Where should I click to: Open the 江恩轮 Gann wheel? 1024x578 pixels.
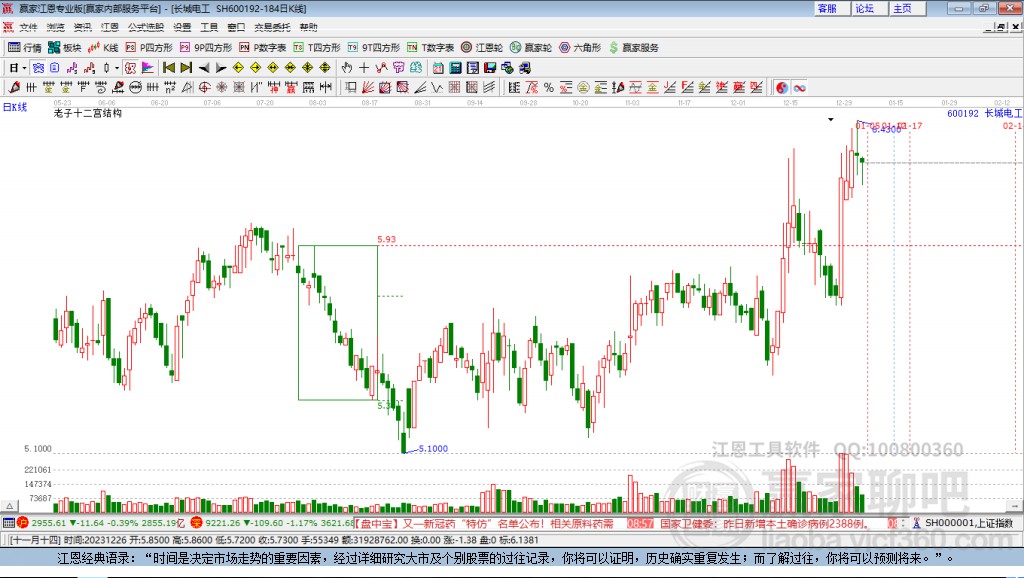coord(482,48)
